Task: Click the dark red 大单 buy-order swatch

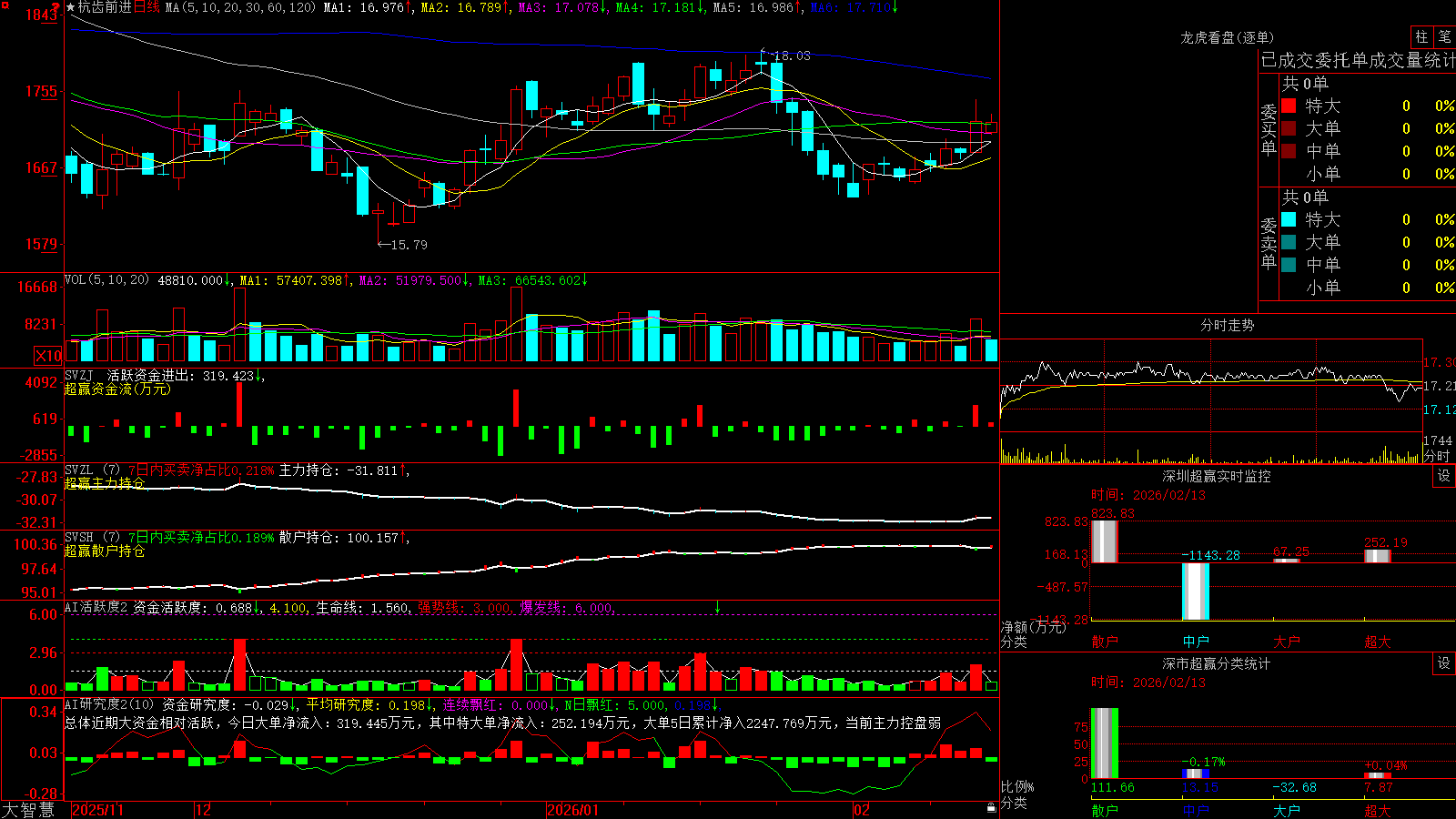Action: [x=1289, y=128]
